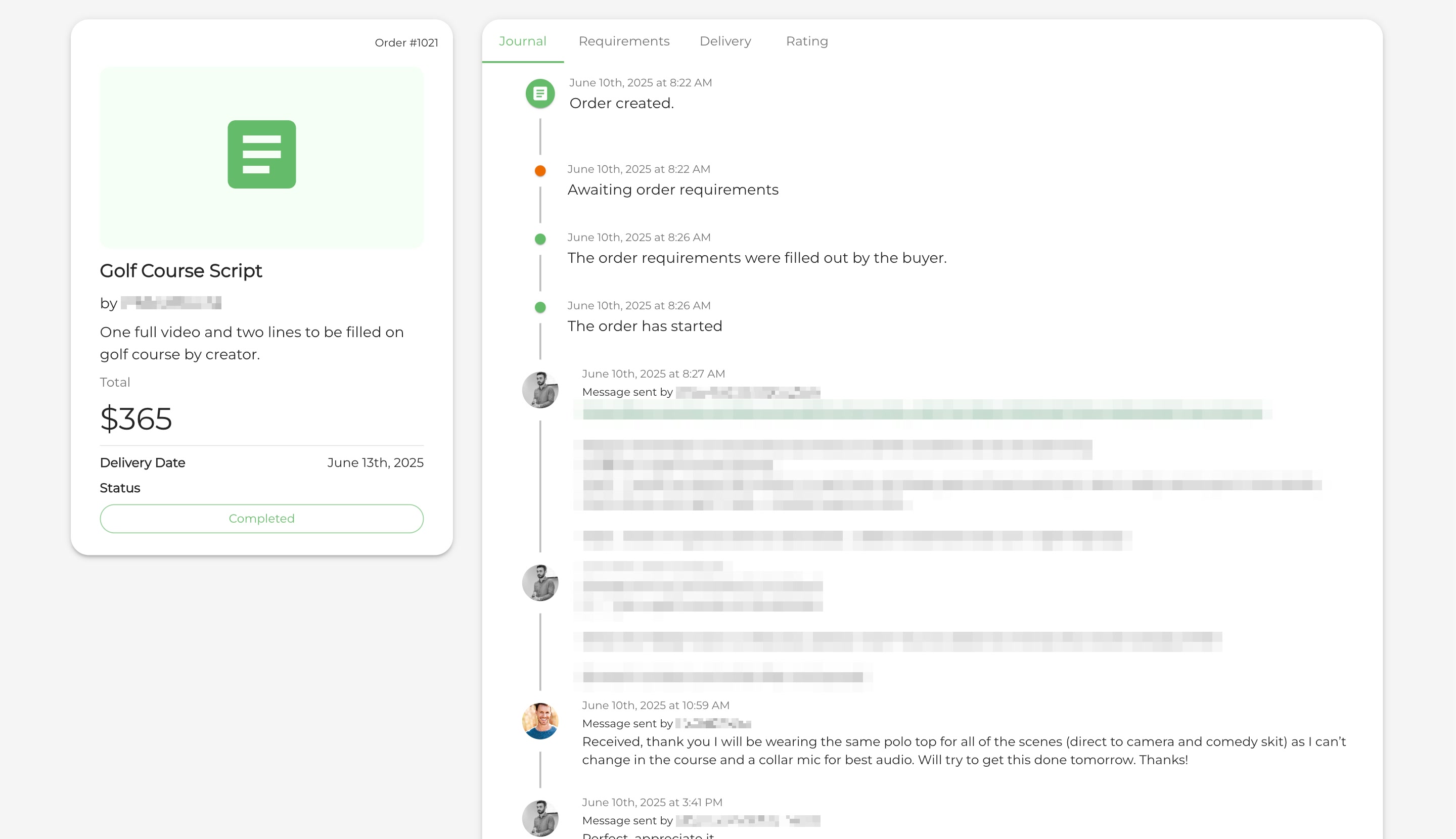Click the orange Awaiting order requirements marker
Image resolution: width=1456 pixels, height=839 pixels.
click(x=540, y=170)
